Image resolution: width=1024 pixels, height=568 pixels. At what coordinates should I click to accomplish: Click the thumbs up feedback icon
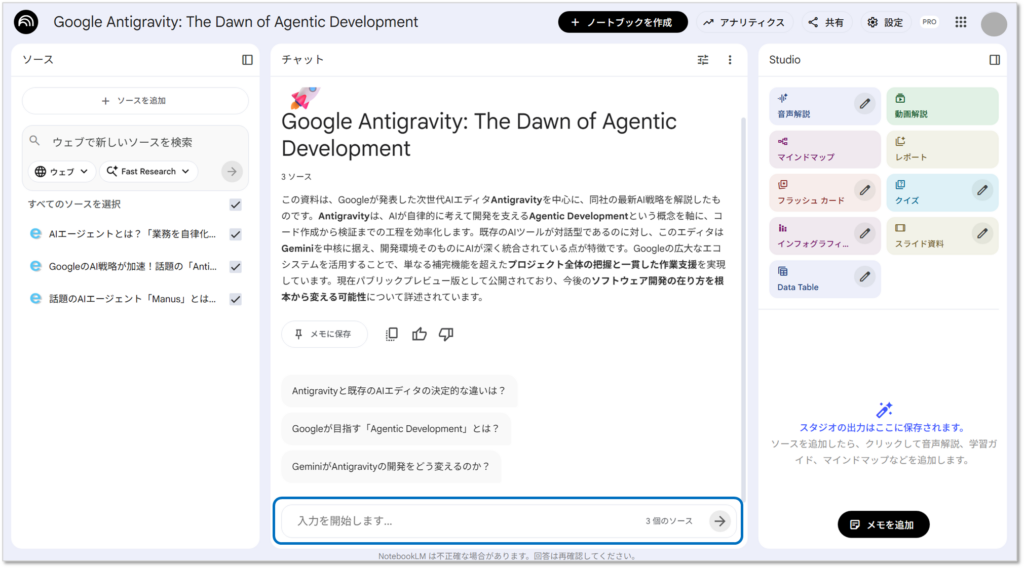419,334
